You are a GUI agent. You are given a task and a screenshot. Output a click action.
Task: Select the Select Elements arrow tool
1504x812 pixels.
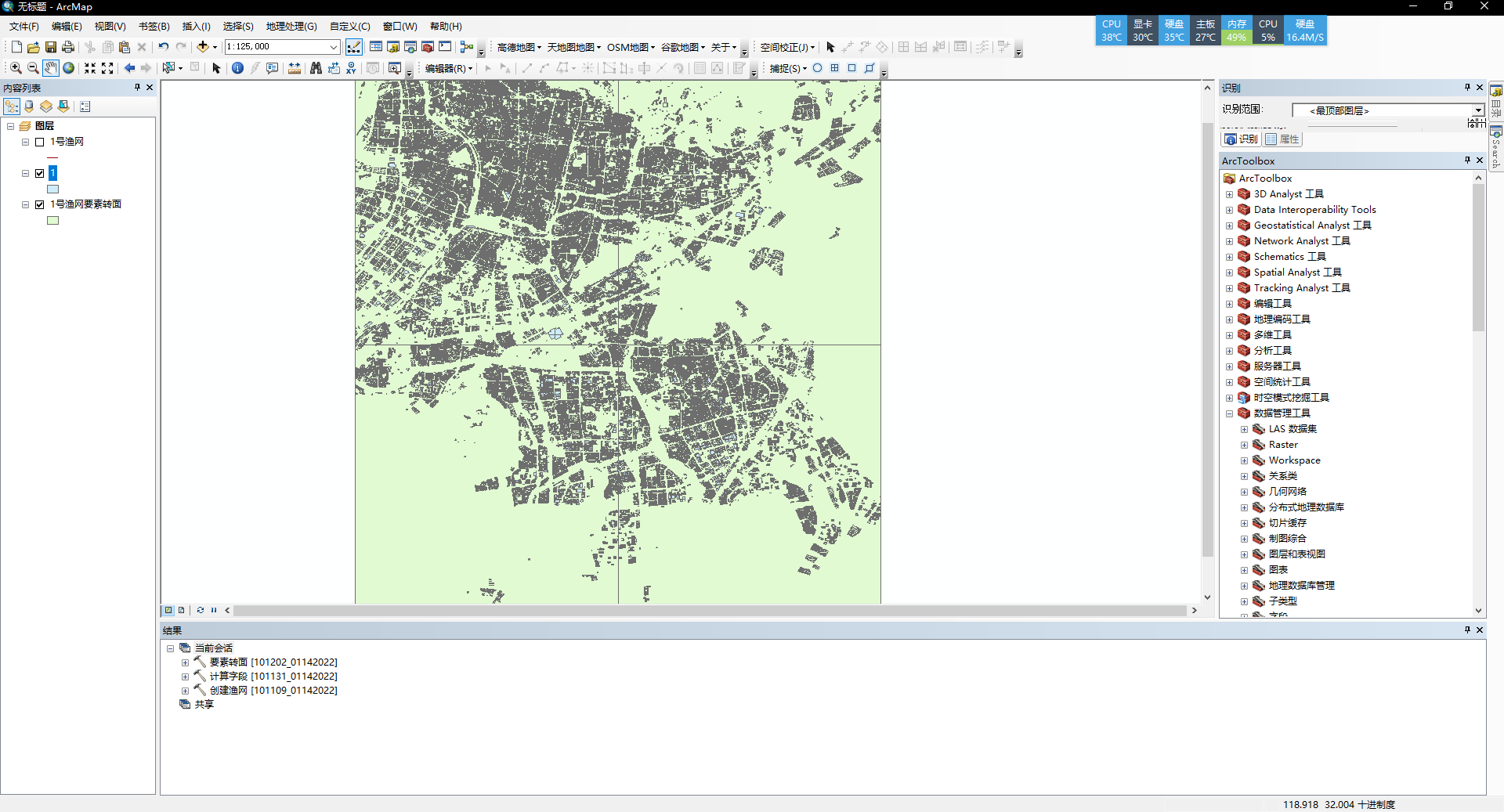pyautogui.click(x=217, y=68)
